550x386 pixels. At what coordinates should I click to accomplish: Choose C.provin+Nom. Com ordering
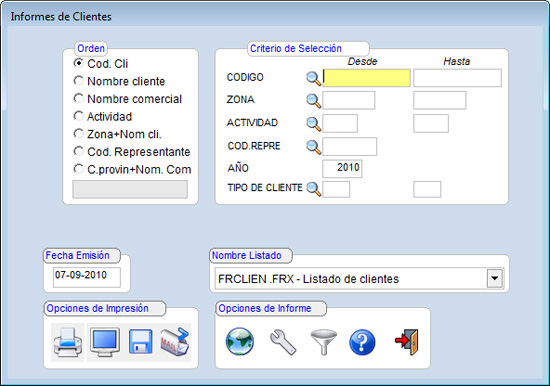click(x=133, y=169)
